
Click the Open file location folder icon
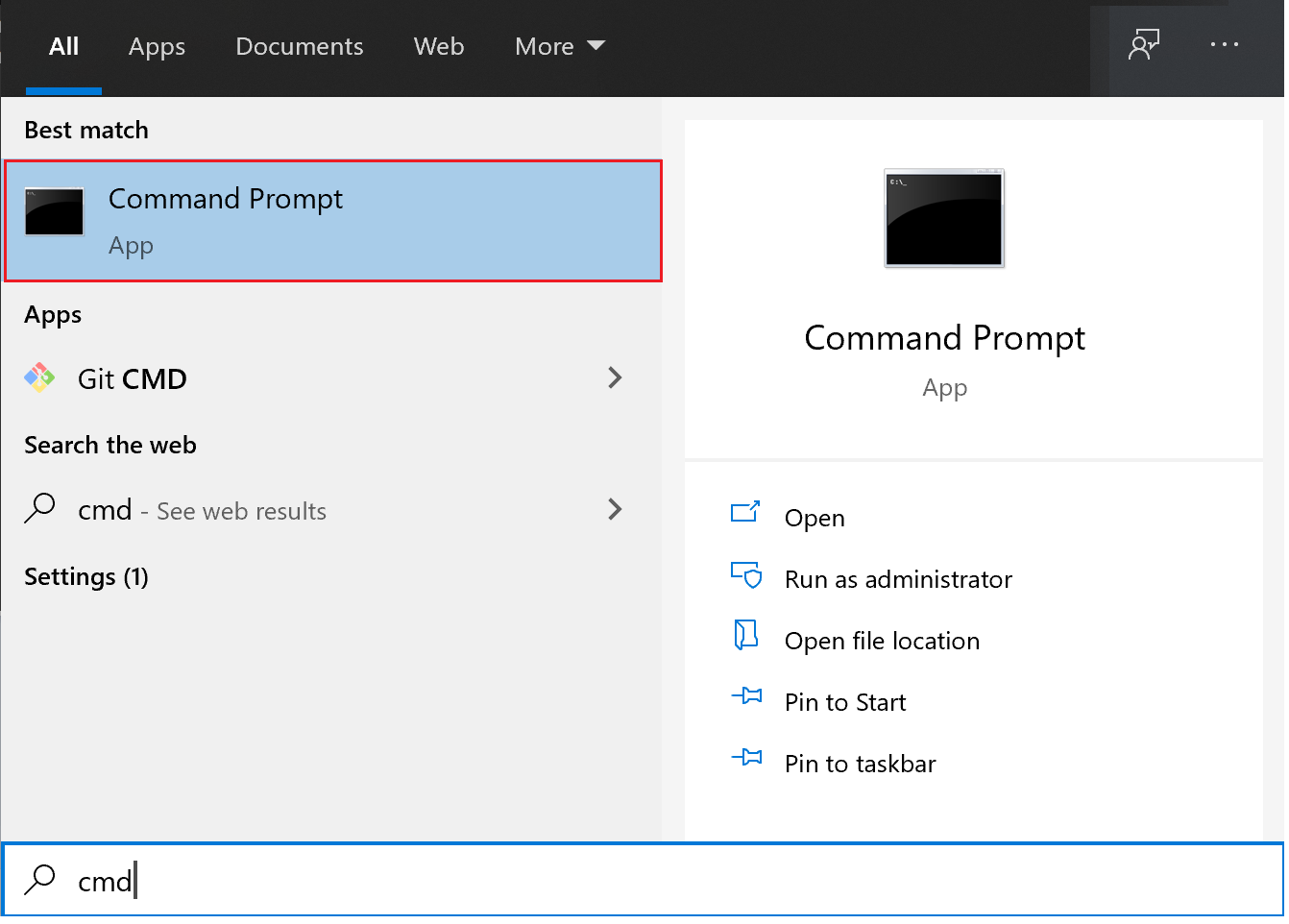[745, 635]
